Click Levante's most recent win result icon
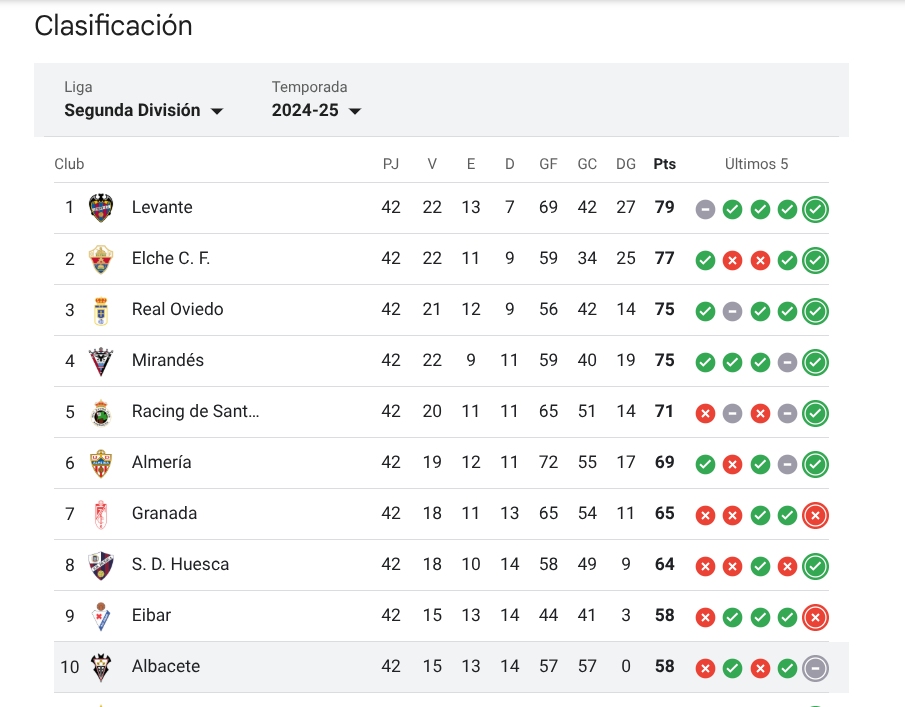The image size is (905, 707). [815, 209]
